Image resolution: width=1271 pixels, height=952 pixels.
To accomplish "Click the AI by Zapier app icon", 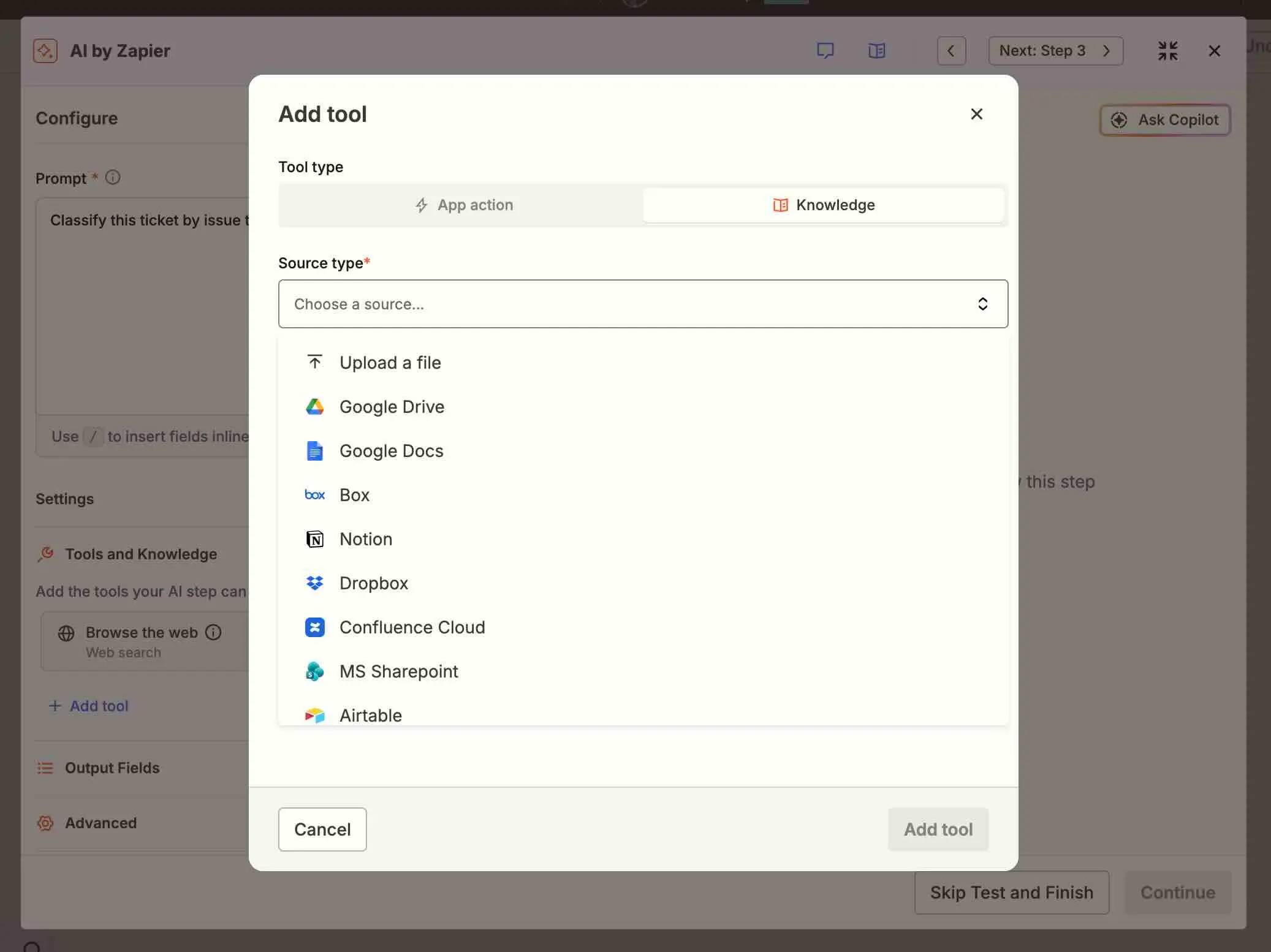I will click(45, 51).
